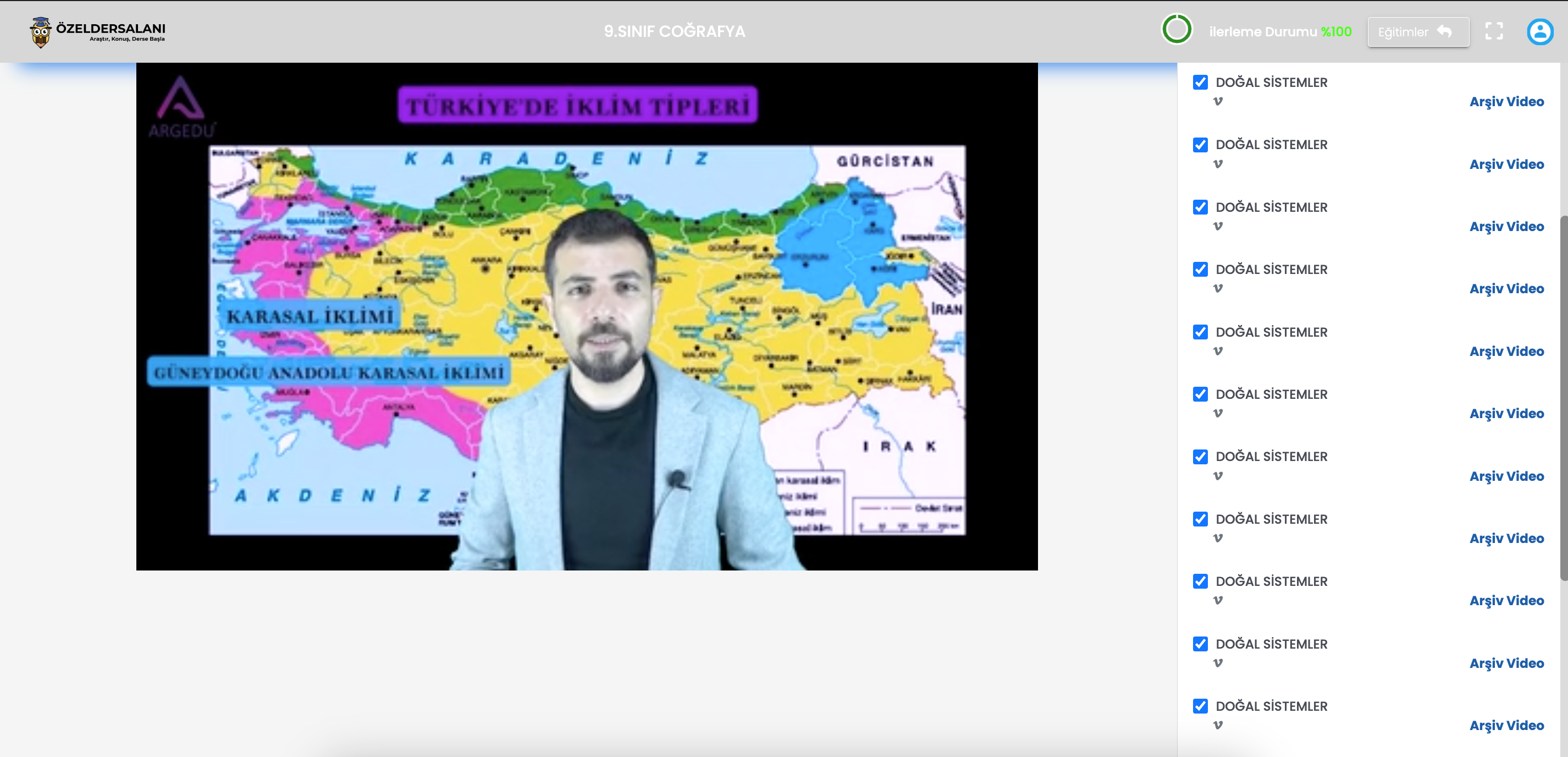This screenshot has width=1568, height=757.
Task: Toggle the bottom-most DOĞAL SİSTEMLER checkbox
Action: pyautogui.click(x=1200, y=706)
